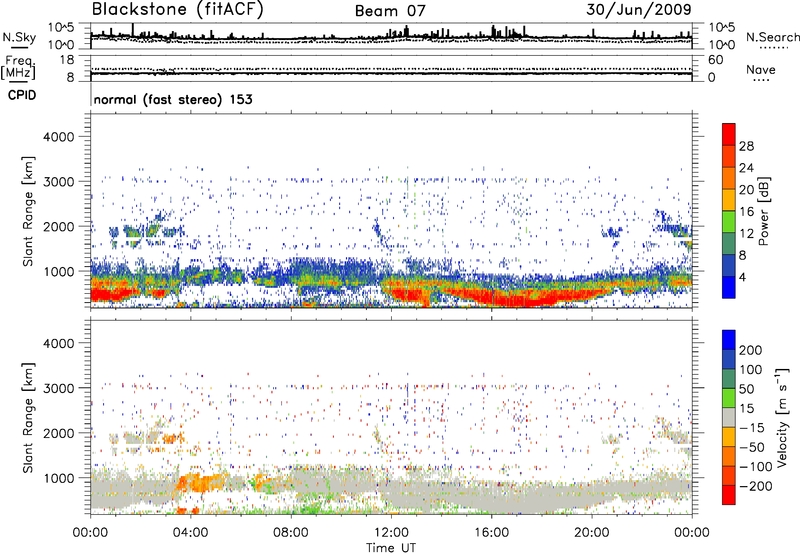Click the 'Beam 07' label

pyautogui.click(x=390, y=11)
